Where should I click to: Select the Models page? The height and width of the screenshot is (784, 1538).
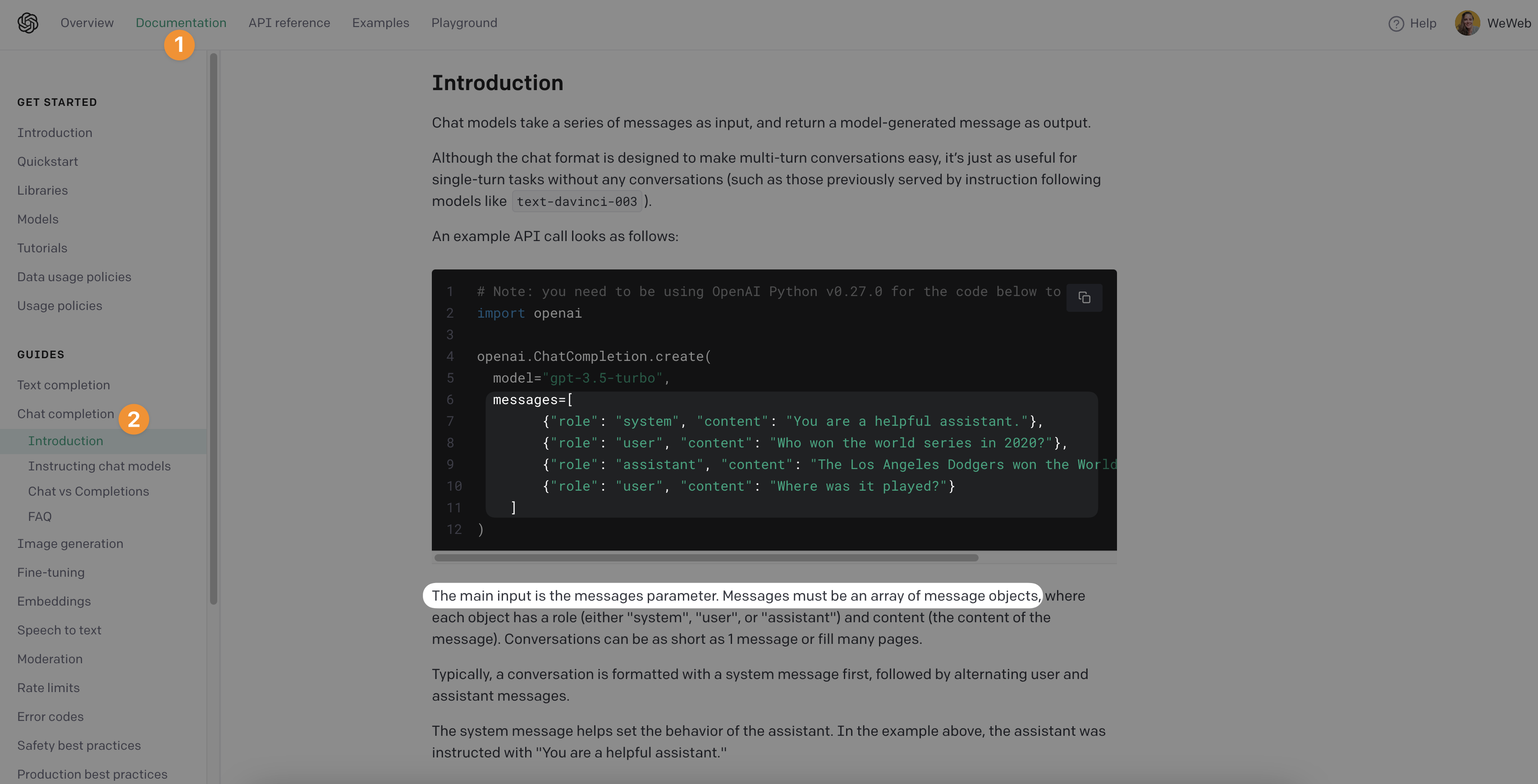coord(37,219)
